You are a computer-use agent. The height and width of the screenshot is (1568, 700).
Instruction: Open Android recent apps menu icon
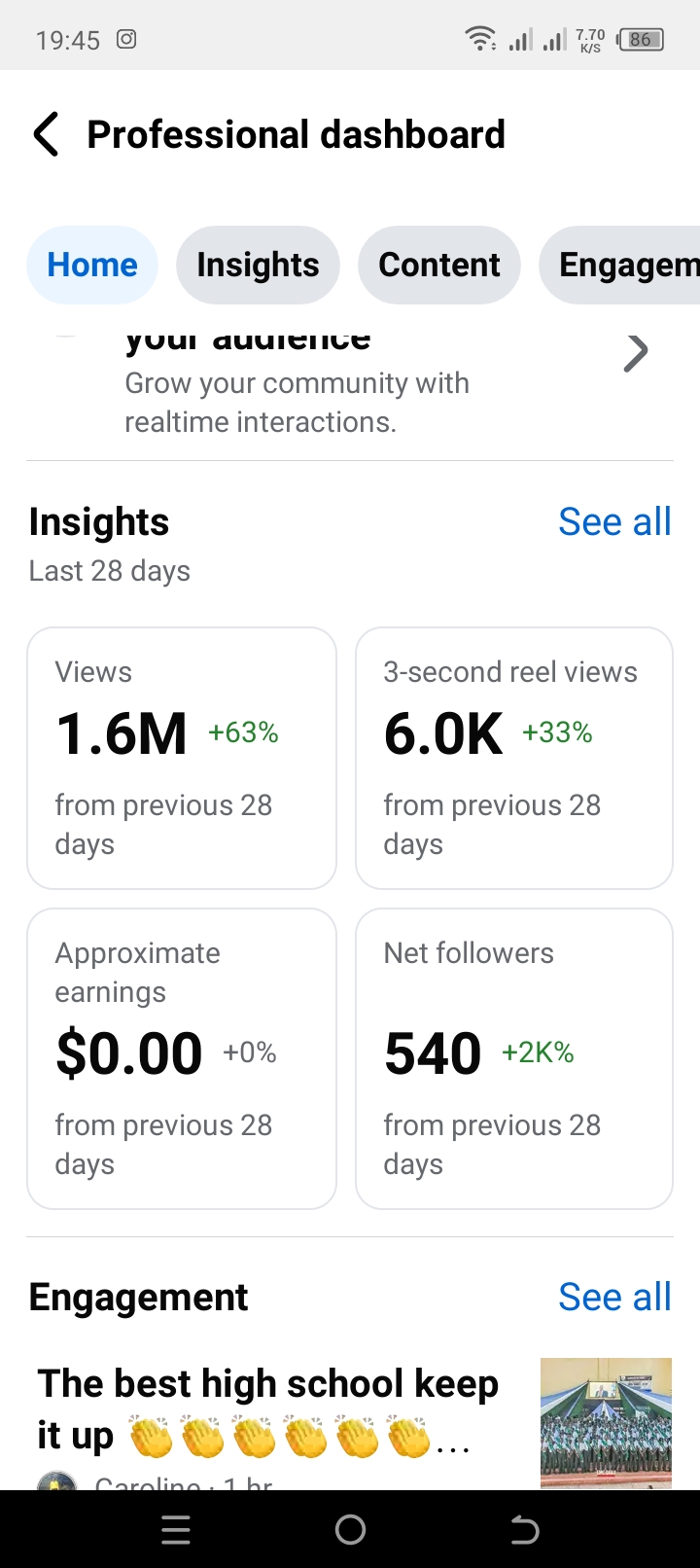(175, 1530)
